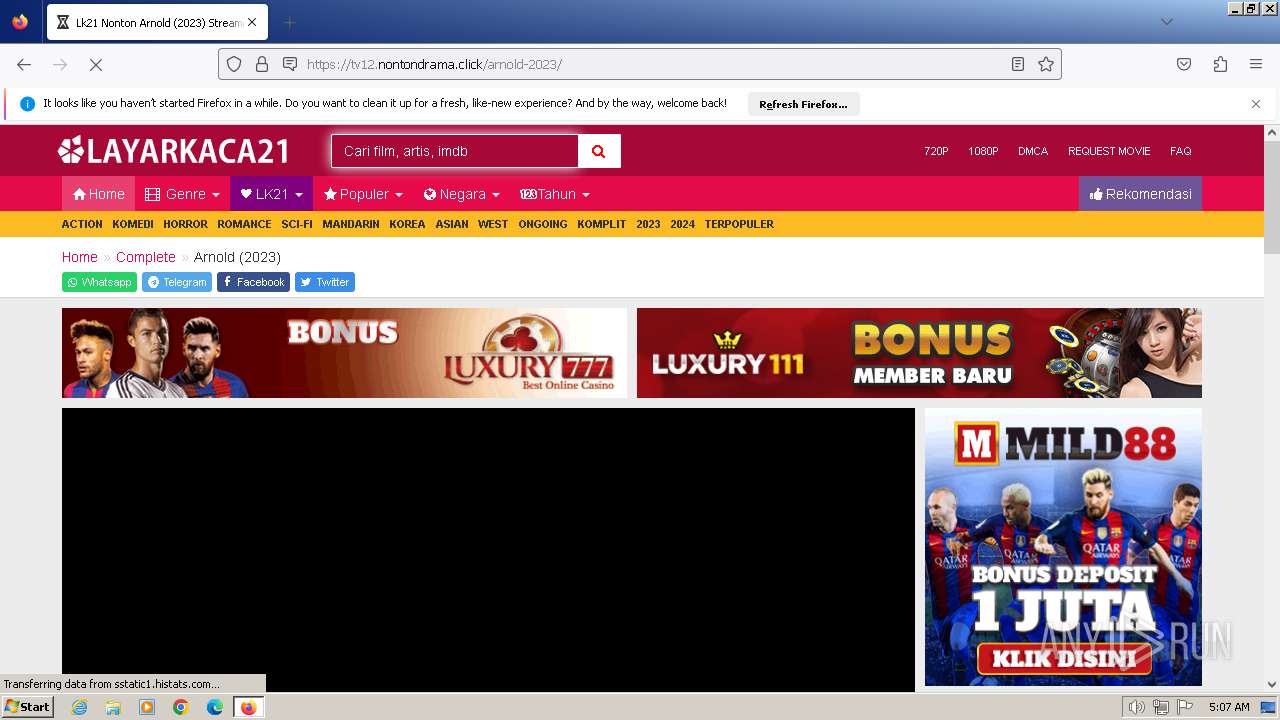Image resolution: width=1280 pixels, height=720 pixels.
Task: Expand the LK21 dropdown menu
Action: (271, 194)
